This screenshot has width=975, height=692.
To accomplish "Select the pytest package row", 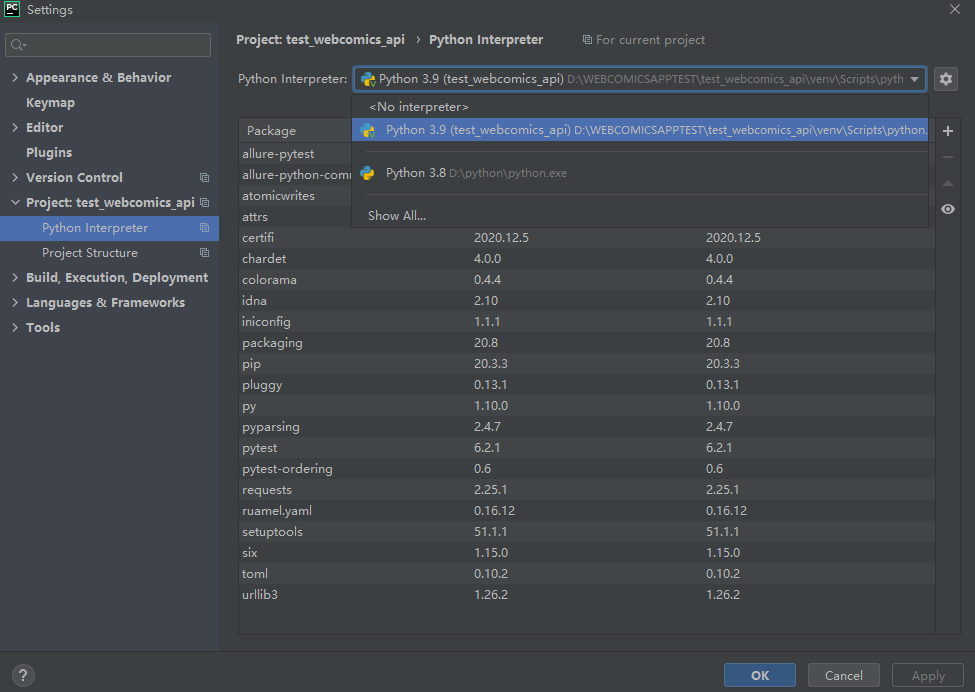I will (x=587, y=448).
